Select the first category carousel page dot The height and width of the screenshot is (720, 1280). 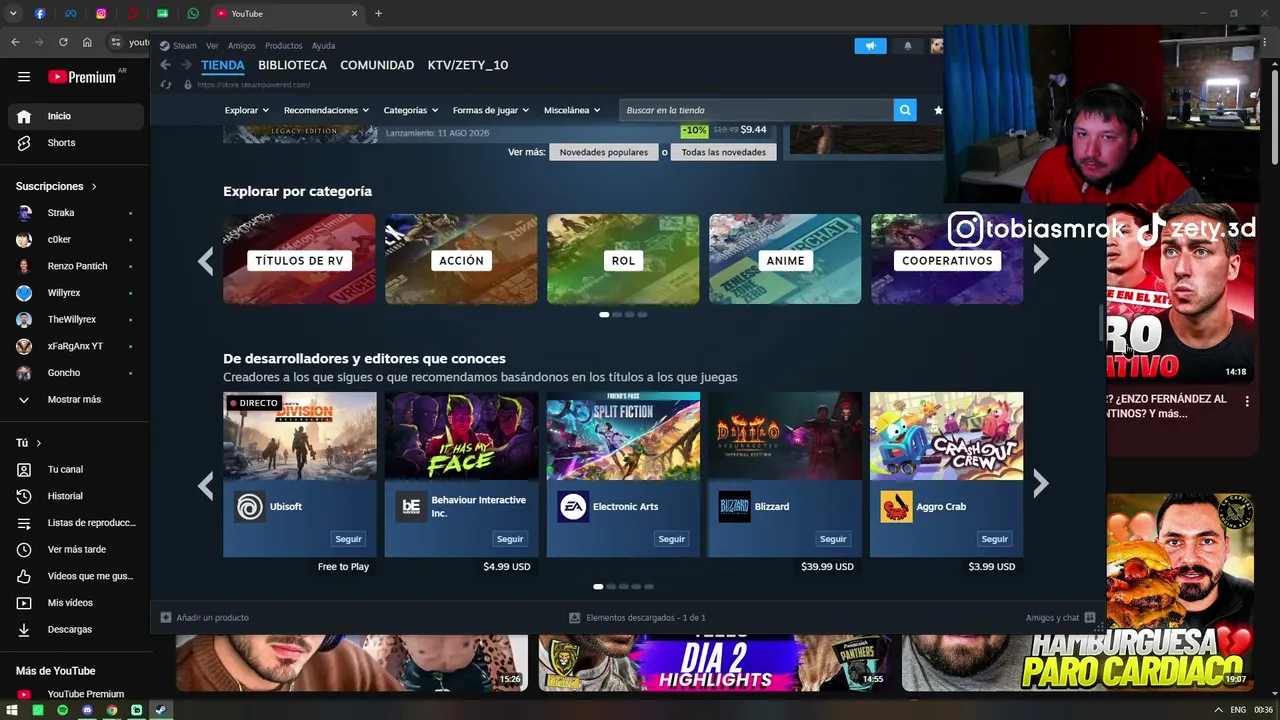point(604,314)
